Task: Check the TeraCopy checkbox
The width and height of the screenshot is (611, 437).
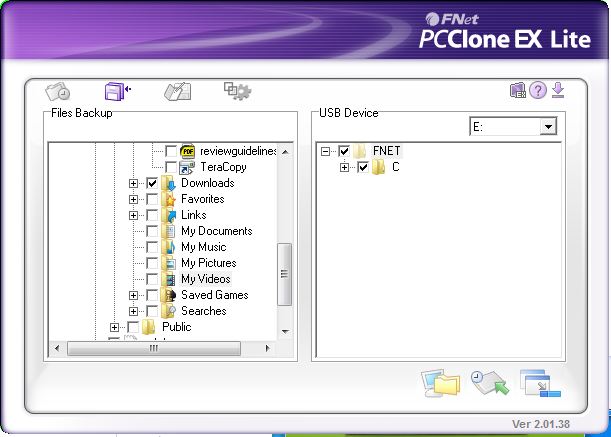Action: 171,167
